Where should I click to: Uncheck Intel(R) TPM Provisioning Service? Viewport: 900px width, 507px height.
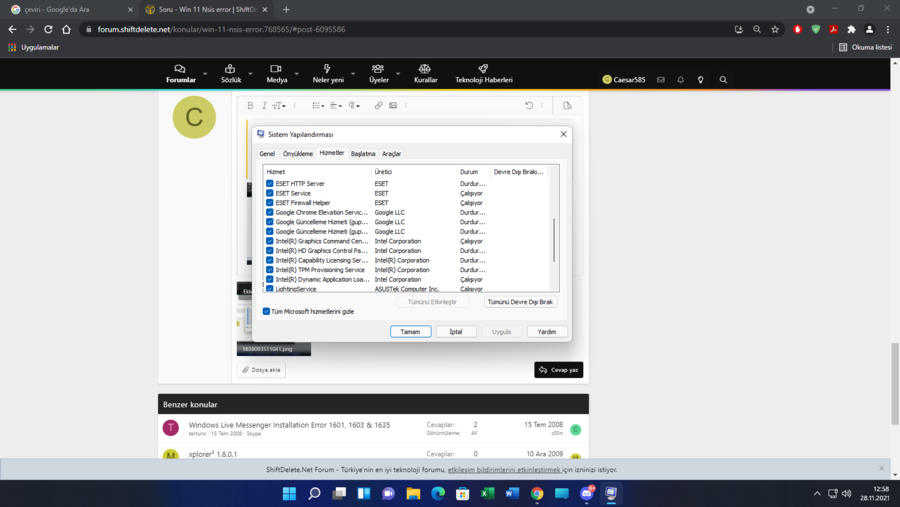pyautogui.click(x=270, y=270)
